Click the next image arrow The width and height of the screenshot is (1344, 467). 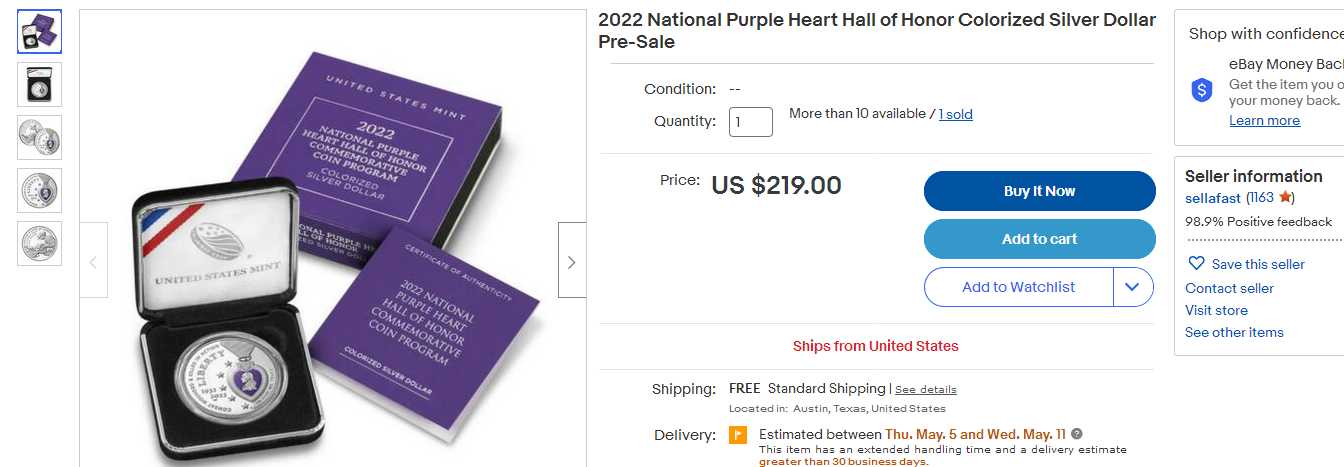point(571,262)
